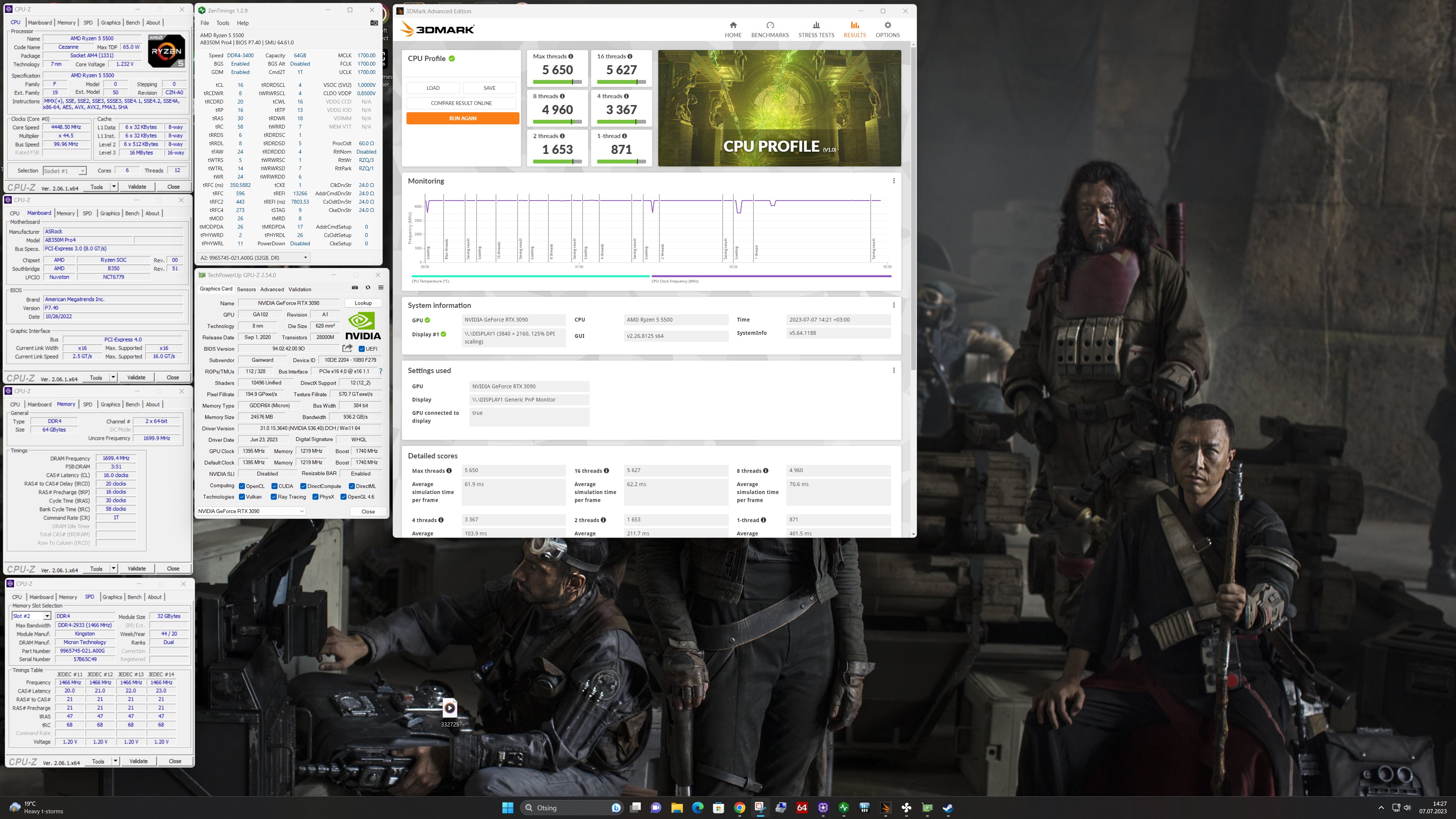
Task: Toggle the Ray Tracing checkbox in GPU-Z
Action: click(273, 497)
